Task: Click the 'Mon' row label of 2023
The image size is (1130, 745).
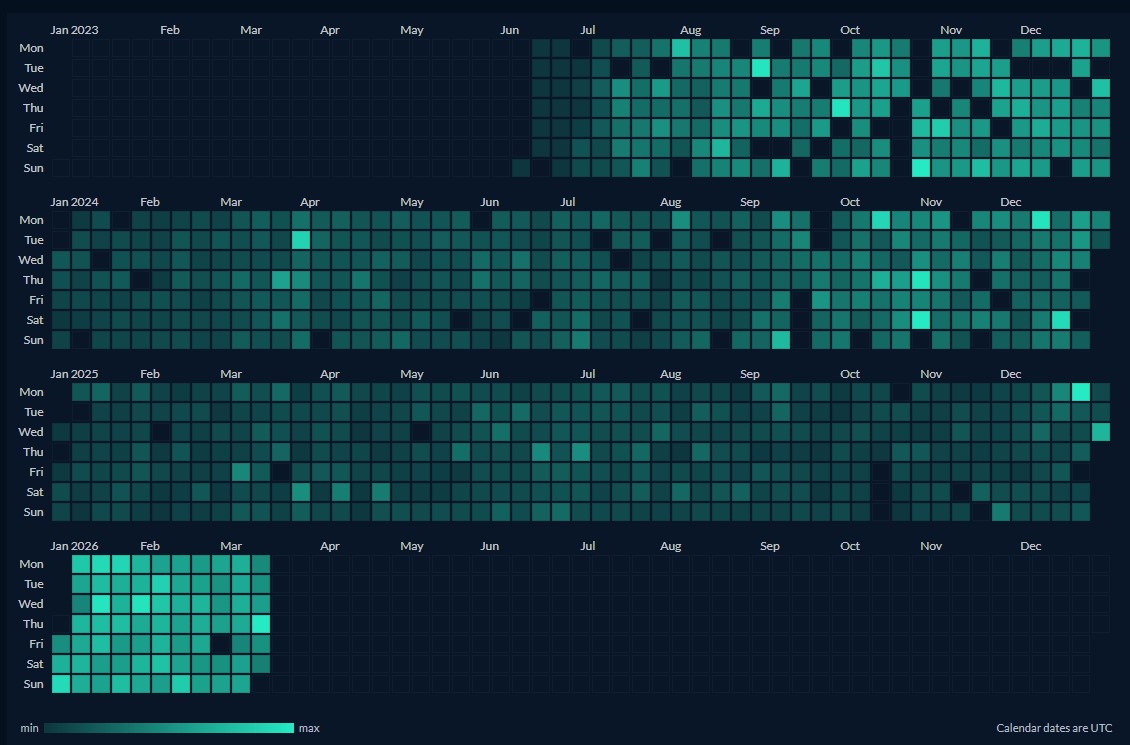Action: pos(31,48)
